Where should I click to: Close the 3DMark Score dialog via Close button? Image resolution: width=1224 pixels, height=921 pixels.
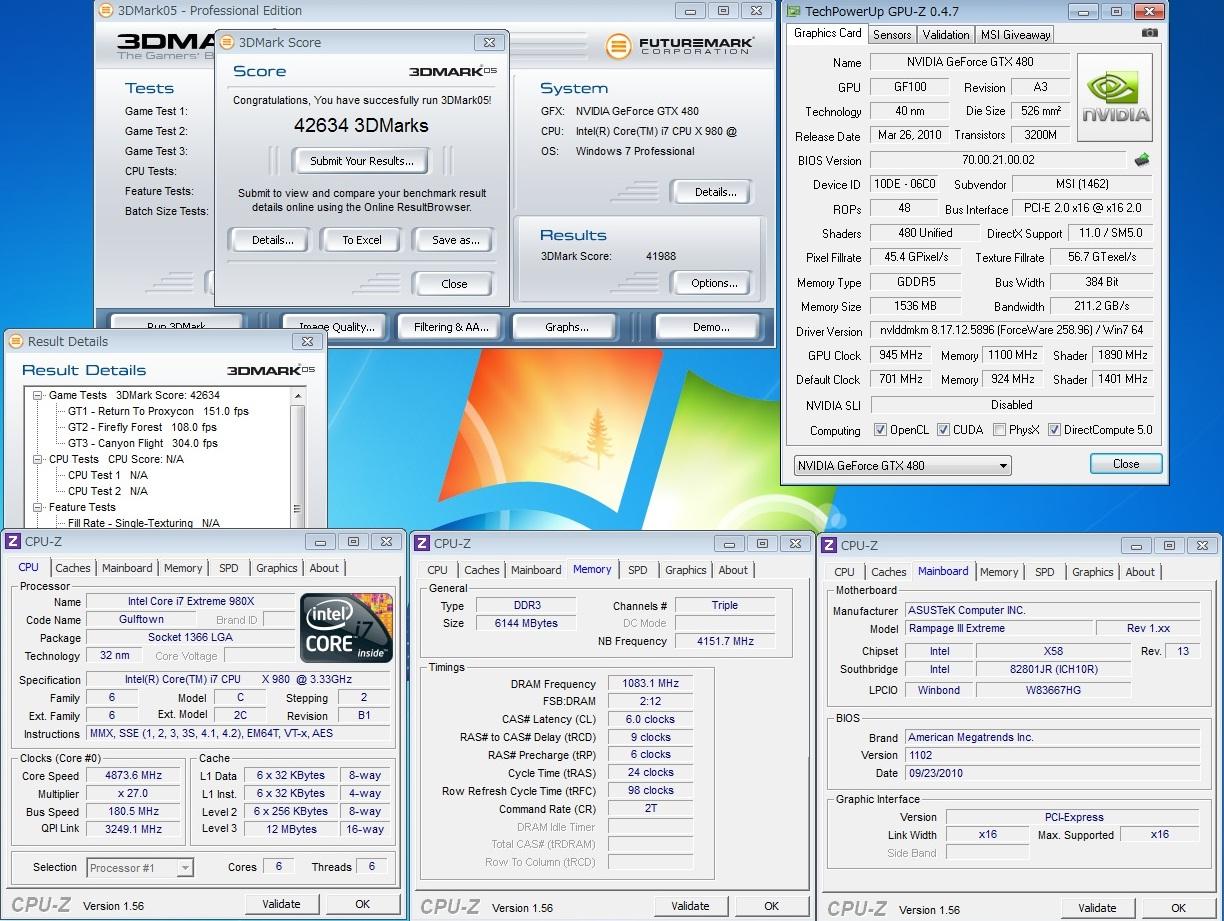[x=454, y=284]
